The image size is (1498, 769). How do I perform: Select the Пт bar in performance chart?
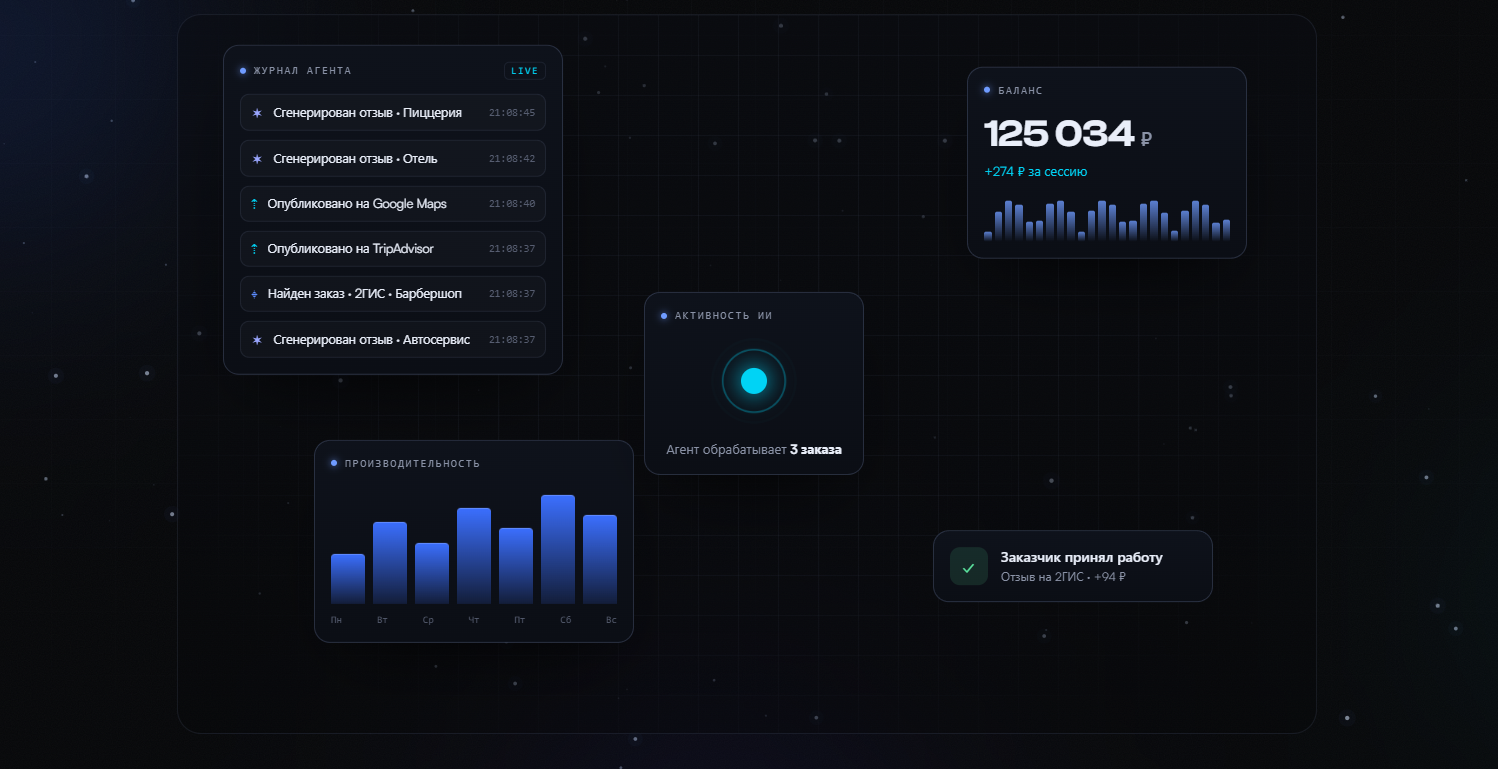(516, 566)
